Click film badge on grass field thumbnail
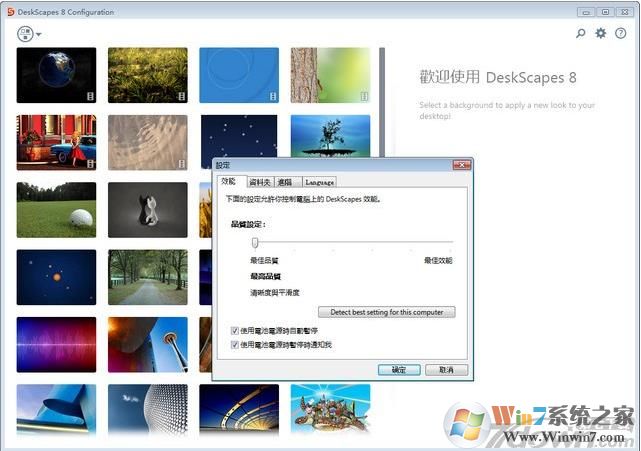 [x=182, y=96]
